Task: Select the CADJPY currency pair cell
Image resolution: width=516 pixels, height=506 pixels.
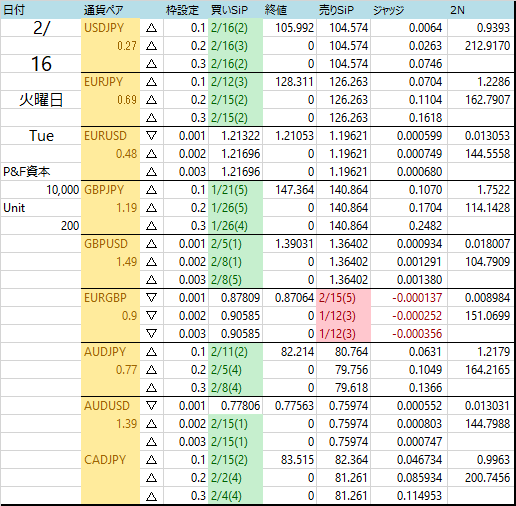Action: pyautogui.click(x=110, y=460)
